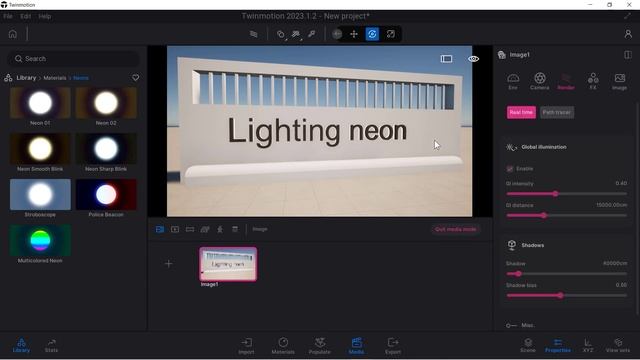The image size is (640, 360).
Task: Click Neons in the breadcrumb
Action: (x=81, y=78)
